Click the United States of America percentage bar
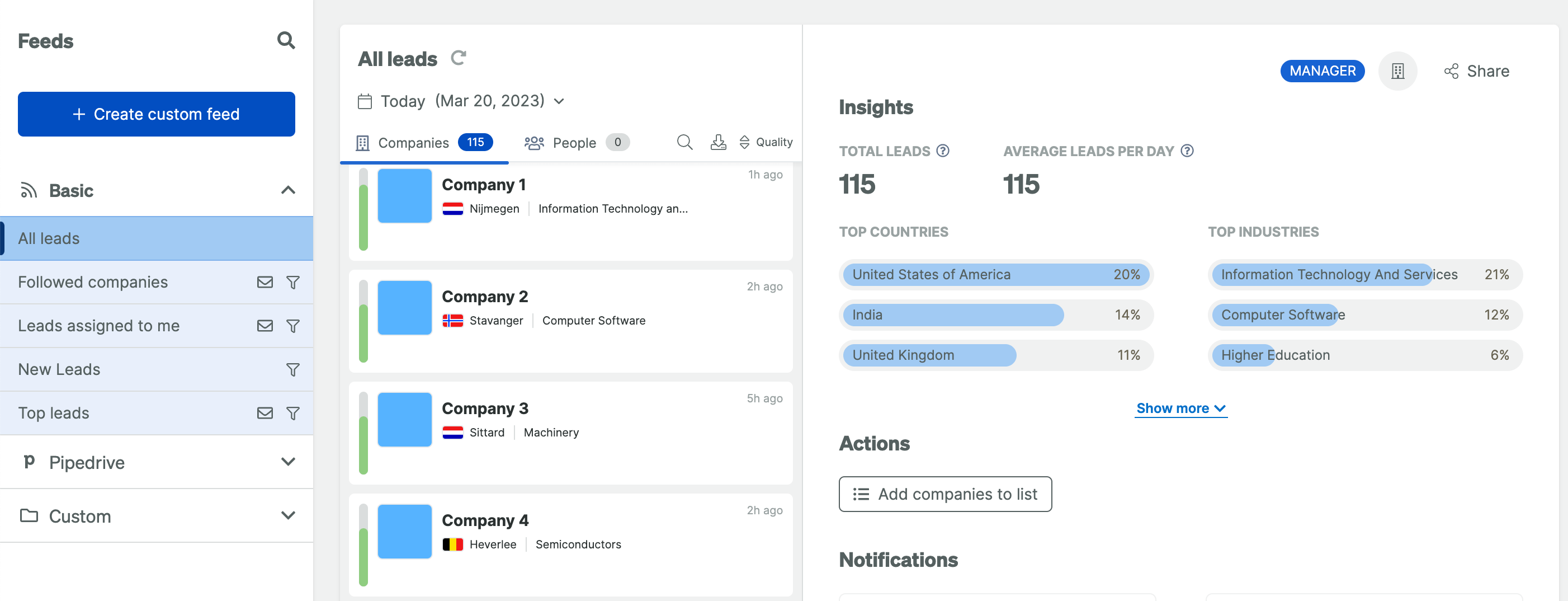The height and width of the screenshot is (601, 1568). pyautogui.click(x=995, y=275)
